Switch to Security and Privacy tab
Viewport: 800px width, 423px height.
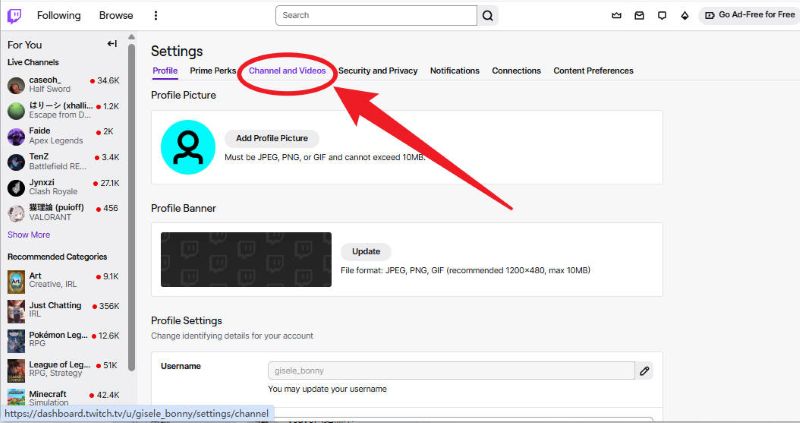378,71
